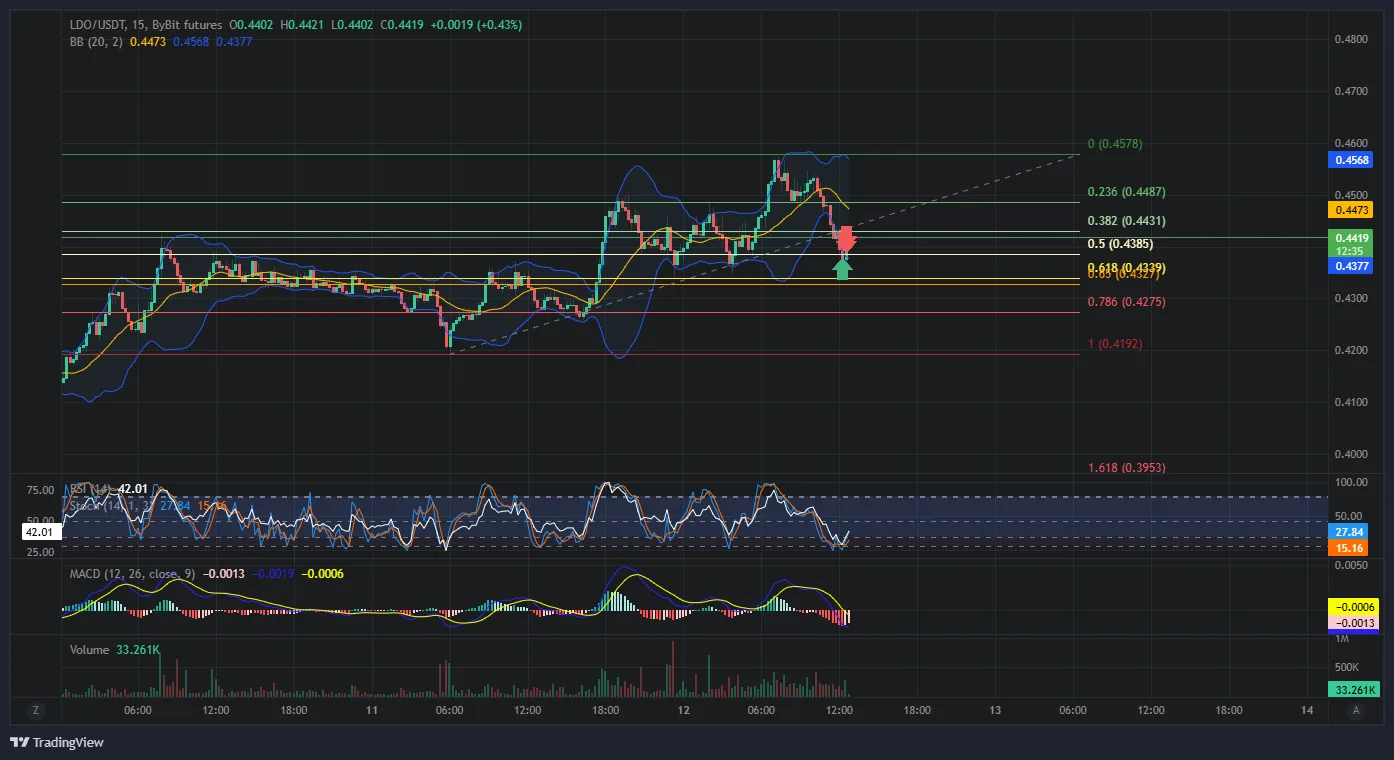The width and height of the screenshot is (1394, 760).
Task: Click the blue 0.4568 upper band price label
Action: pyautogui.click(x=1349, y=160)
